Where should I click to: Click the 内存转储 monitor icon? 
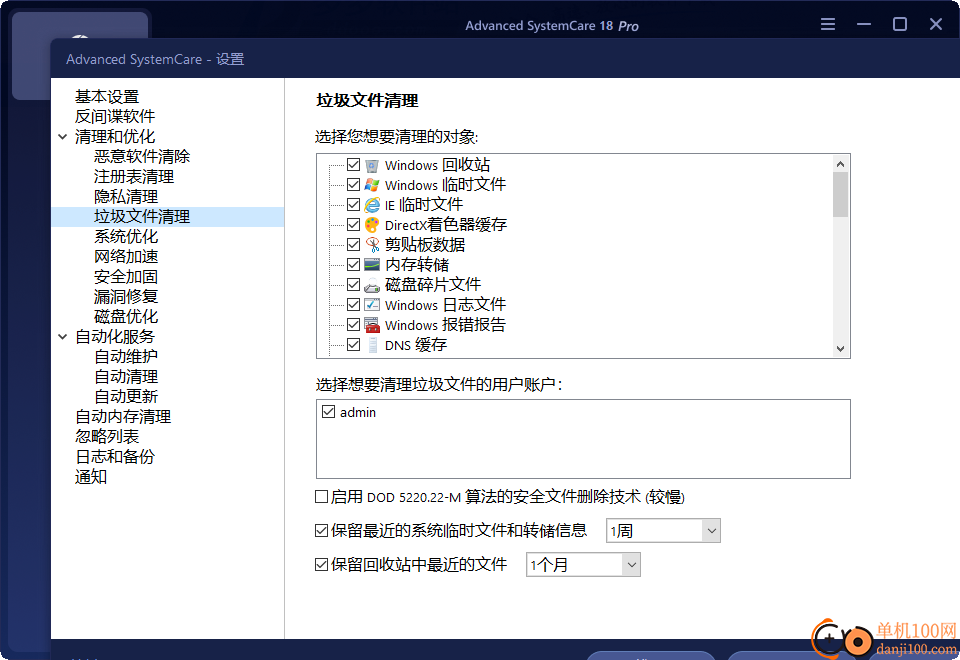[372, 264]
